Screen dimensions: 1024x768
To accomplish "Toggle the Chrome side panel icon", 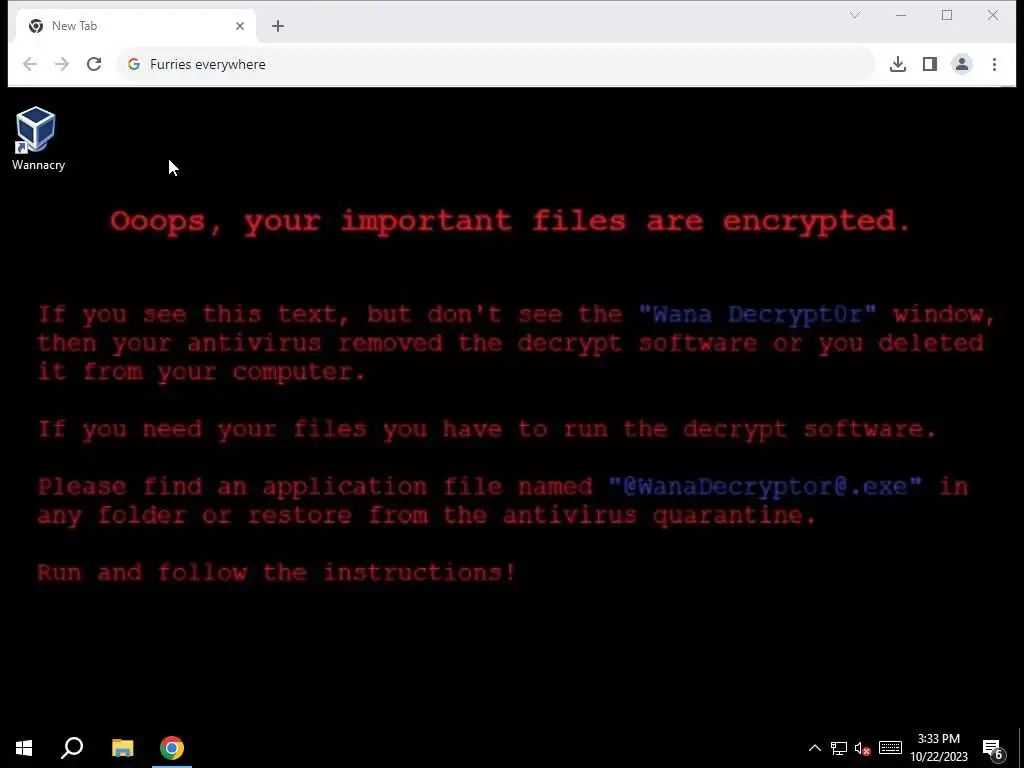I will (930, 64).
